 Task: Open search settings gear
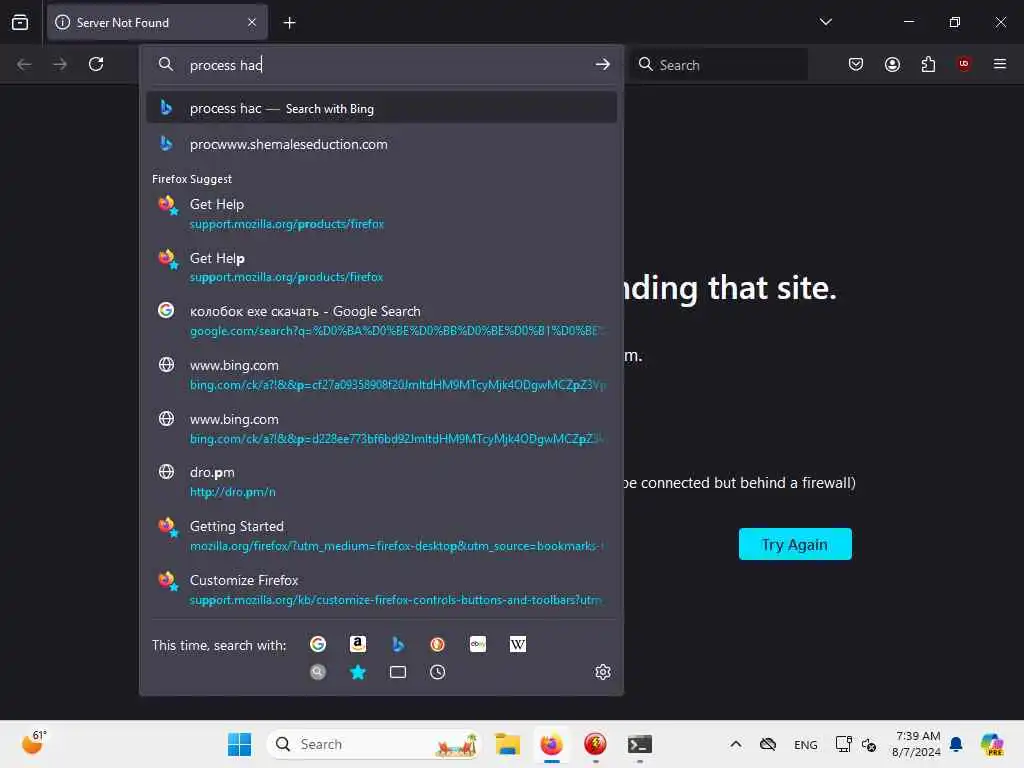[x=603, y=672]
